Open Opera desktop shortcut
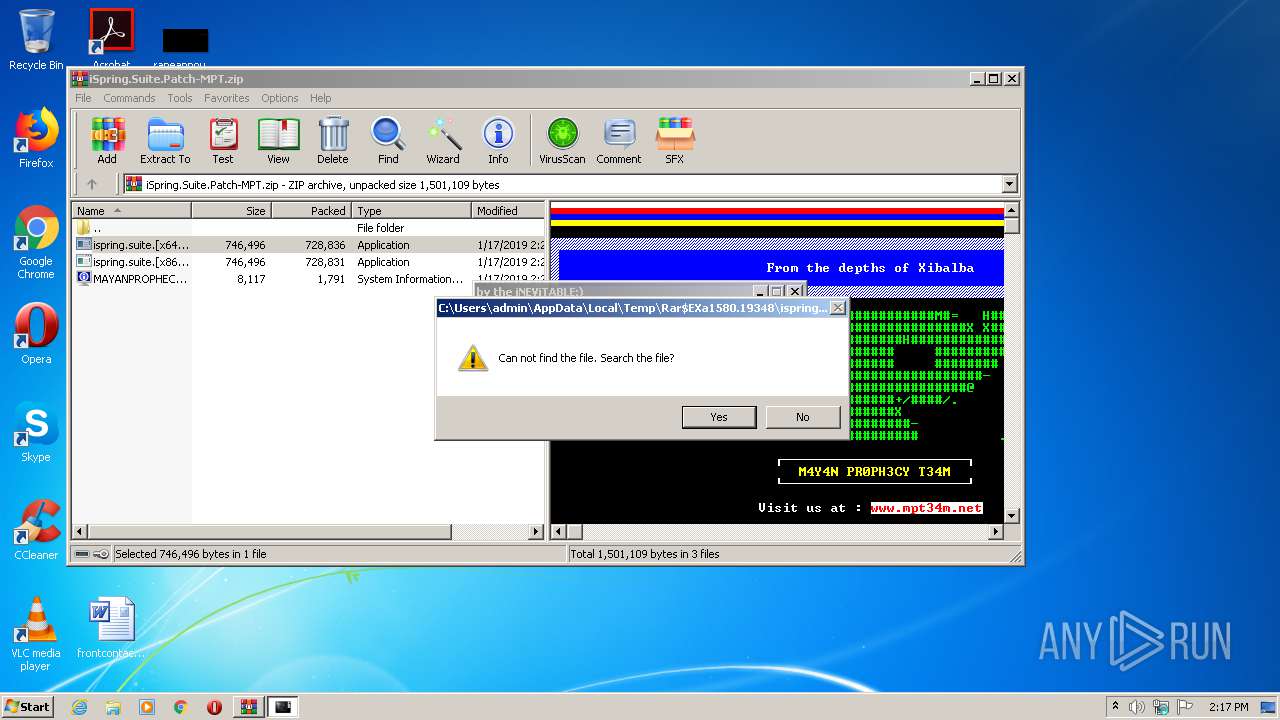This screenshot has height=720, width=1280. point(36,334)
